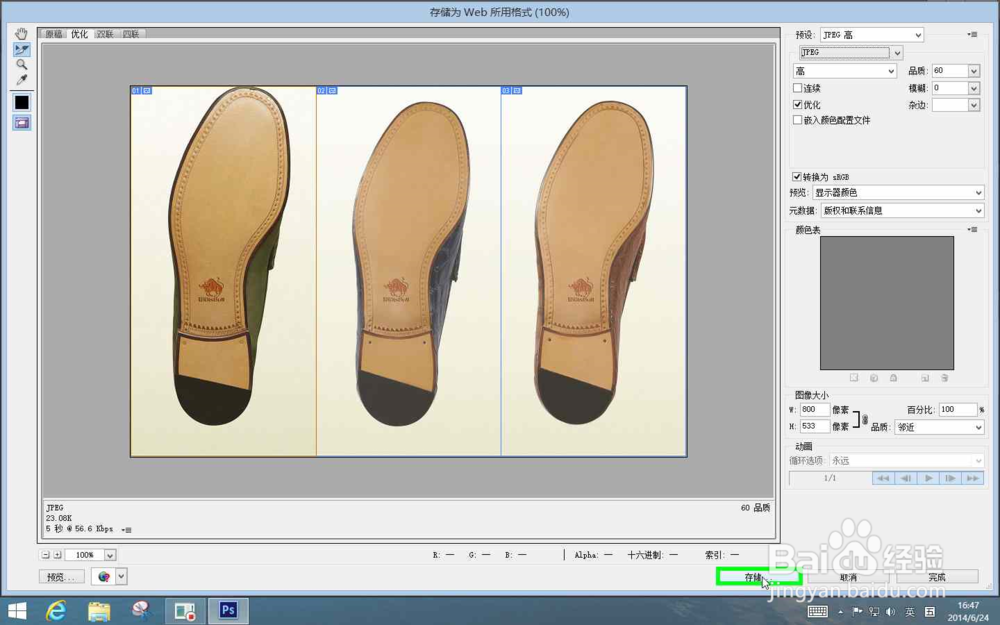Click the 完成 done button
The height and width of the screenshot is (625, 1000).
point(936,577)
